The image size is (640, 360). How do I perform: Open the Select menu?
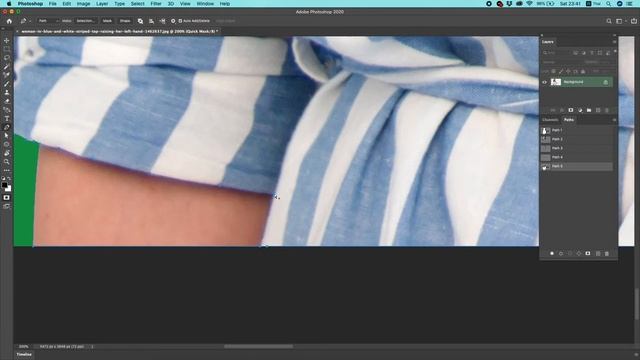(138, 4)
